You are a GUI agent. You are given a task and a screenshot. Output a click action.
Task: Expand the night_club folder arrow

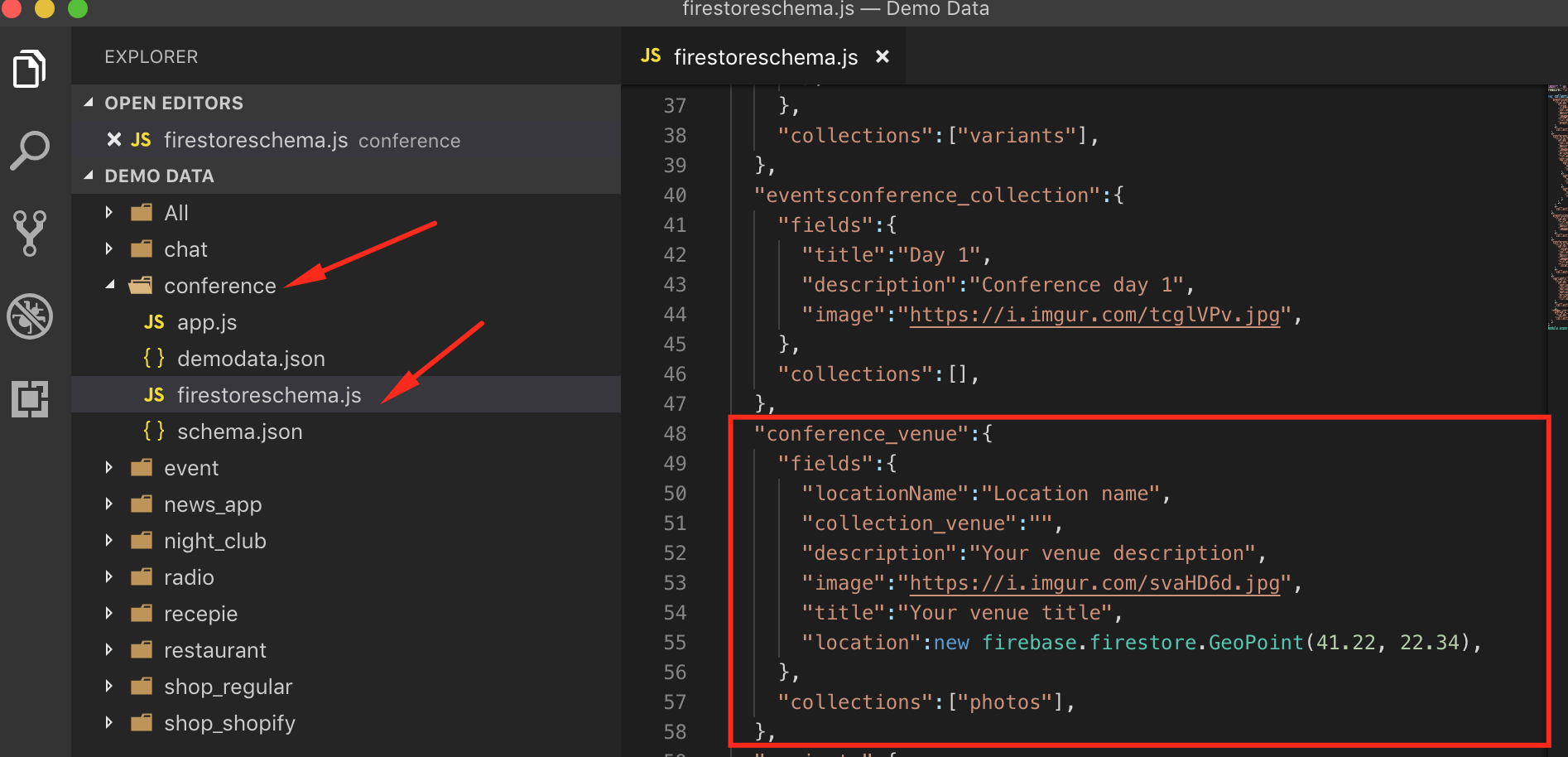coord(109,541)
